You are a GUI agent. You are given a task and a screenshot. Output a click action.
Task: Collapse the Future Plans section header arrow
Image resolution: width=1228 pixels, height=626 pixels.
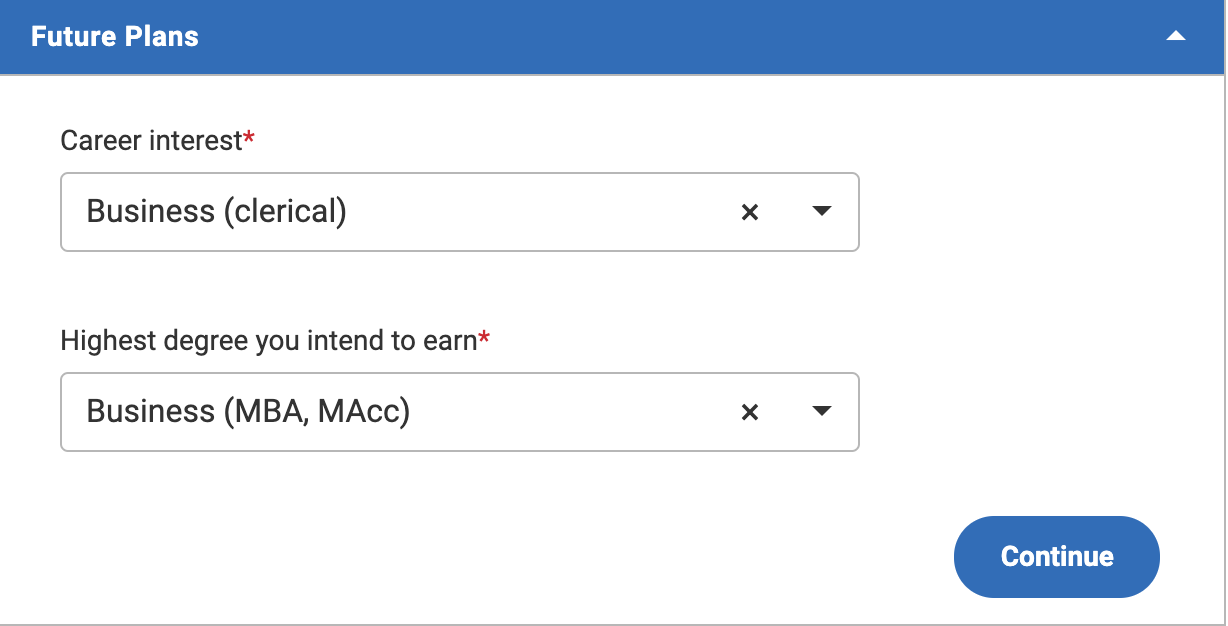click(x=1174, y=36)
